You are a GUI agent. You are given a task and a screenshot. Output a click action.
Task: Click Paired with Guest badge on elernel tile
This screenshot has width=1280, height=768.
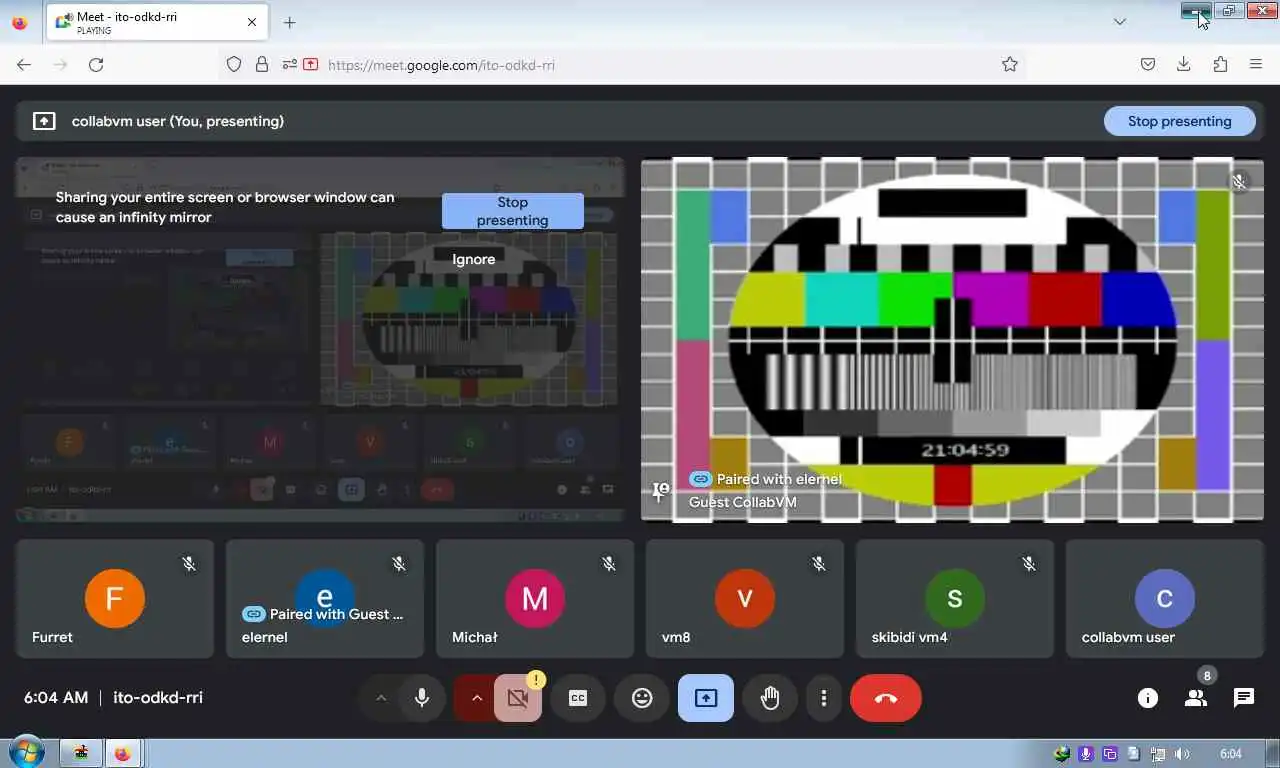pos(323,614)
